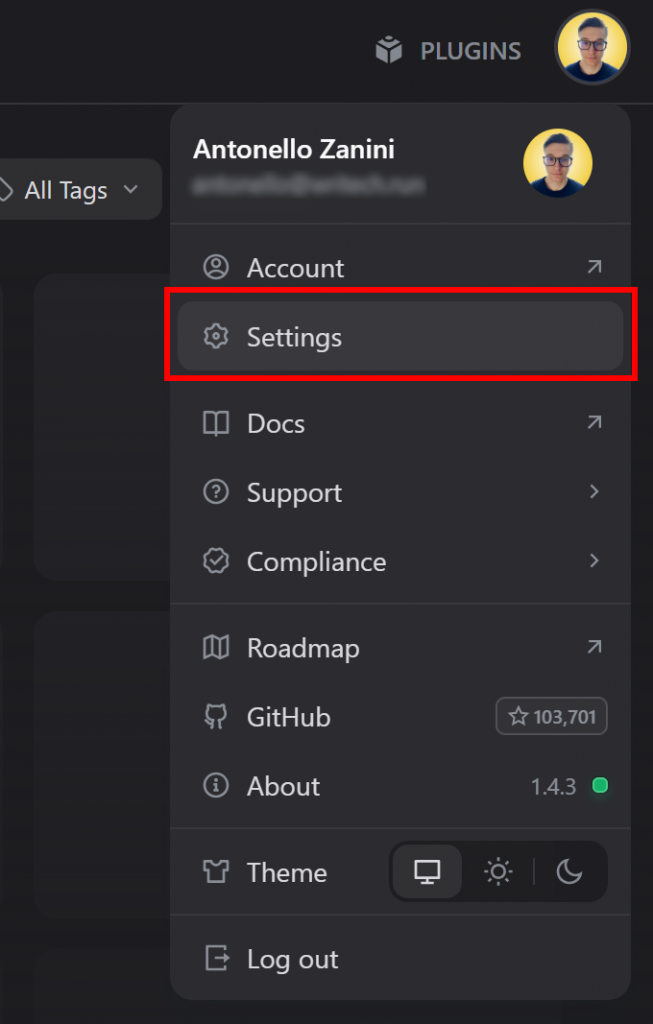Choose Log out from the menu
653x1024 pixels.
coord(292,958)
